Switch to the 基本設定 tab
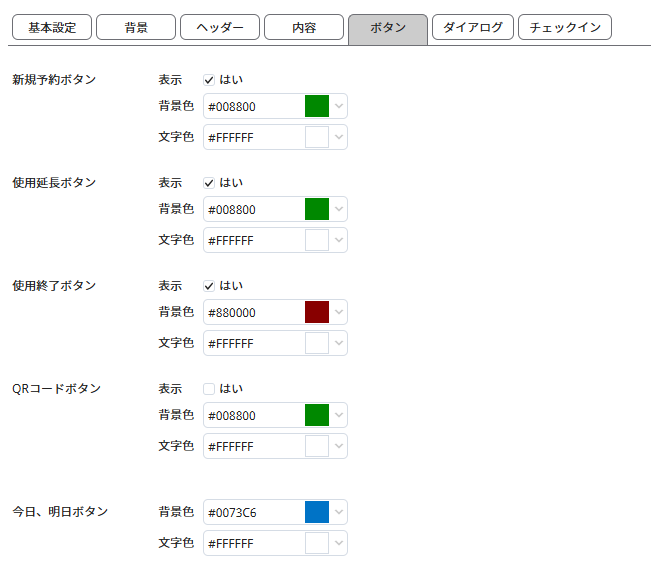This screenshot has height=564, width=651. 51,28
